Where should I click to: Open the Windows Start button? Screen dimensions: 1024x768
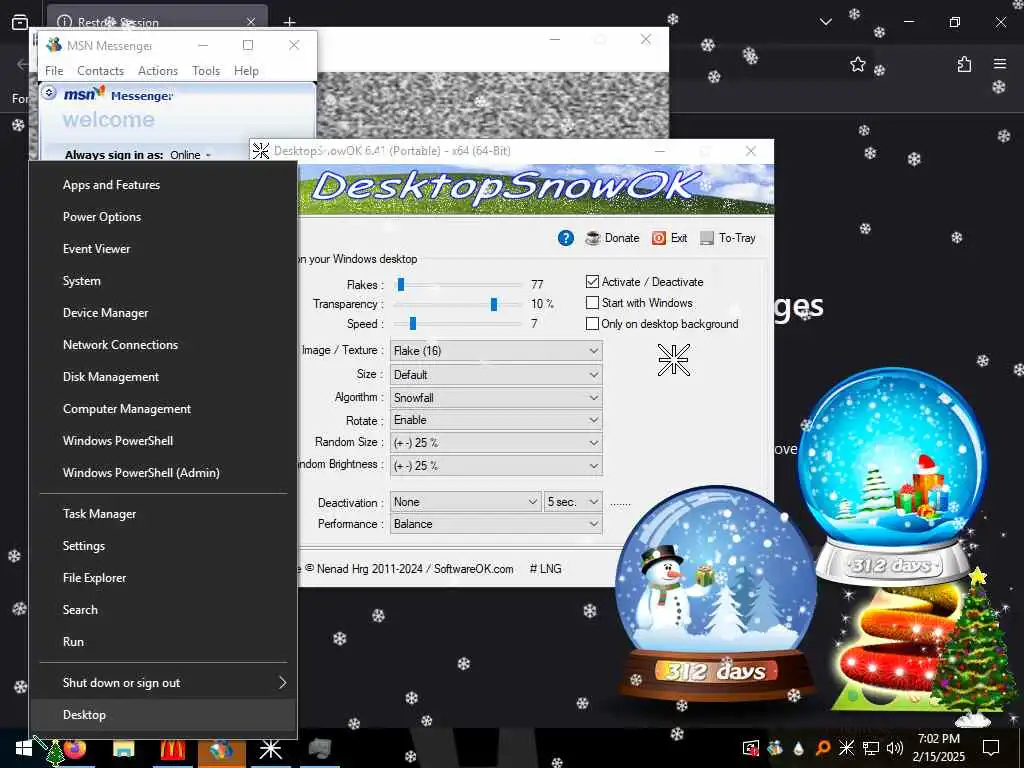[x=24, y=748]
